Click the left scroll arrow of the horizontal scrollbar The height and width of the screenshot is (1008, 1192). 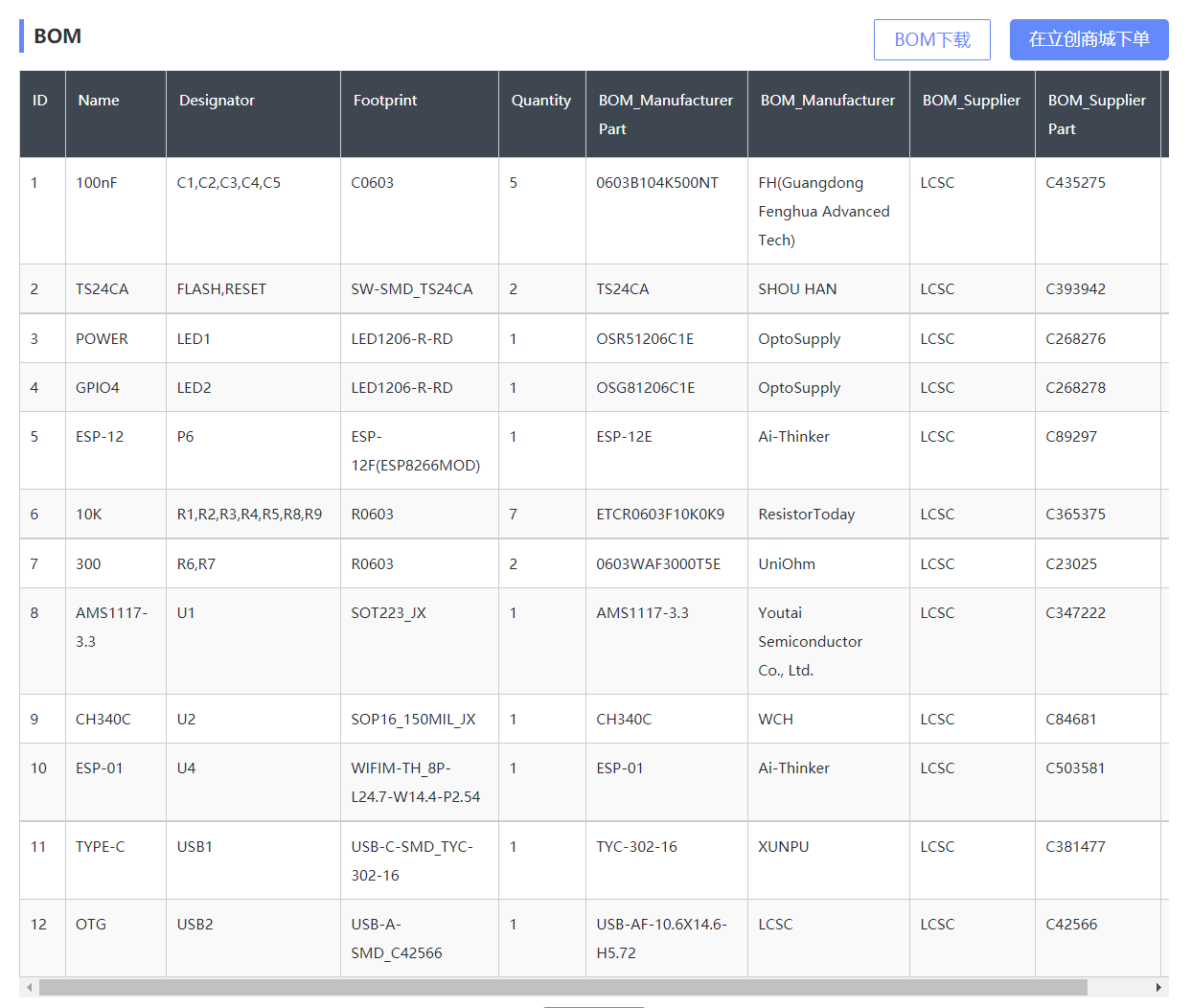(x=30, y=987)
